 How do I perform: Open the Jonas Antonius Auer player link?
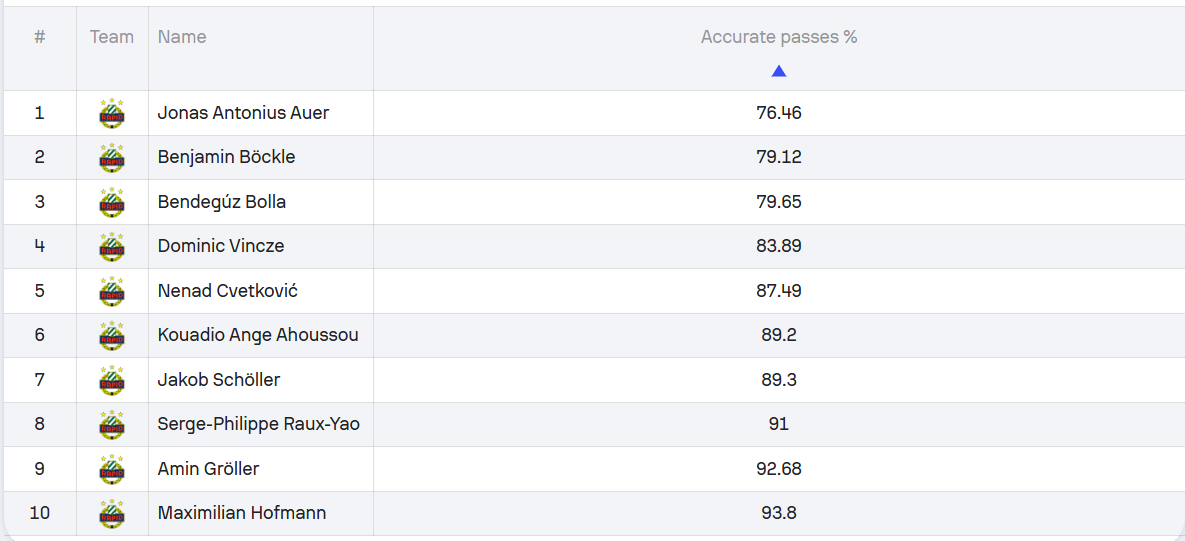point(243,113)
